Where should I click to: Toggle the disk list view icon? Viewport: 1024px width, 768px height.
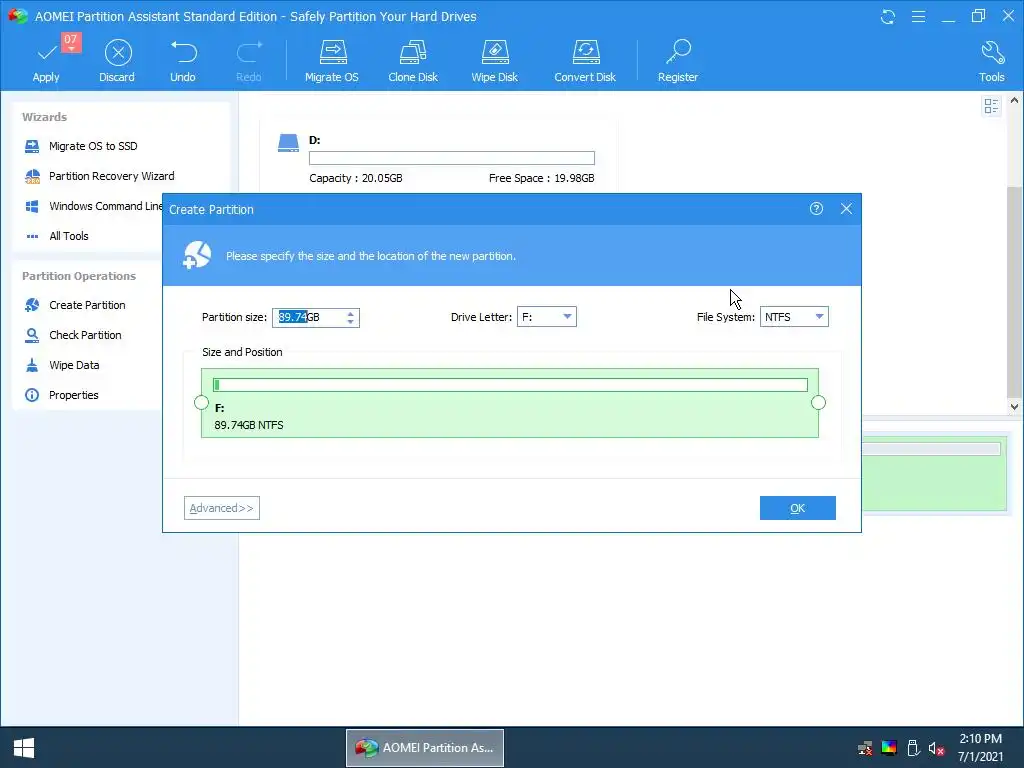pos(991,106)
